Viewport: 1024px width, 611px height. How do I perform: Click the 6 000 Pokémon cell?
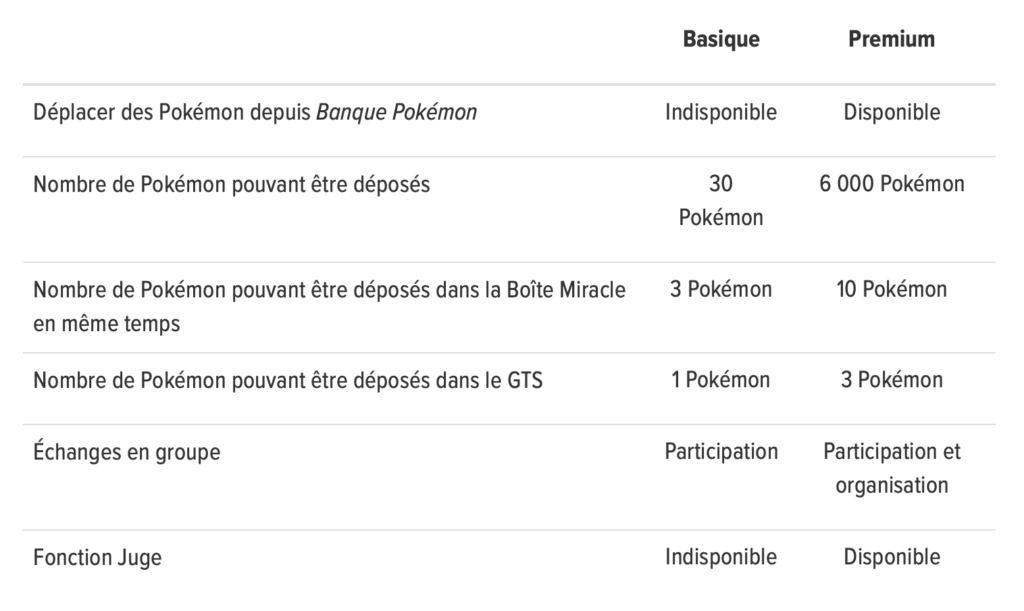891,184
